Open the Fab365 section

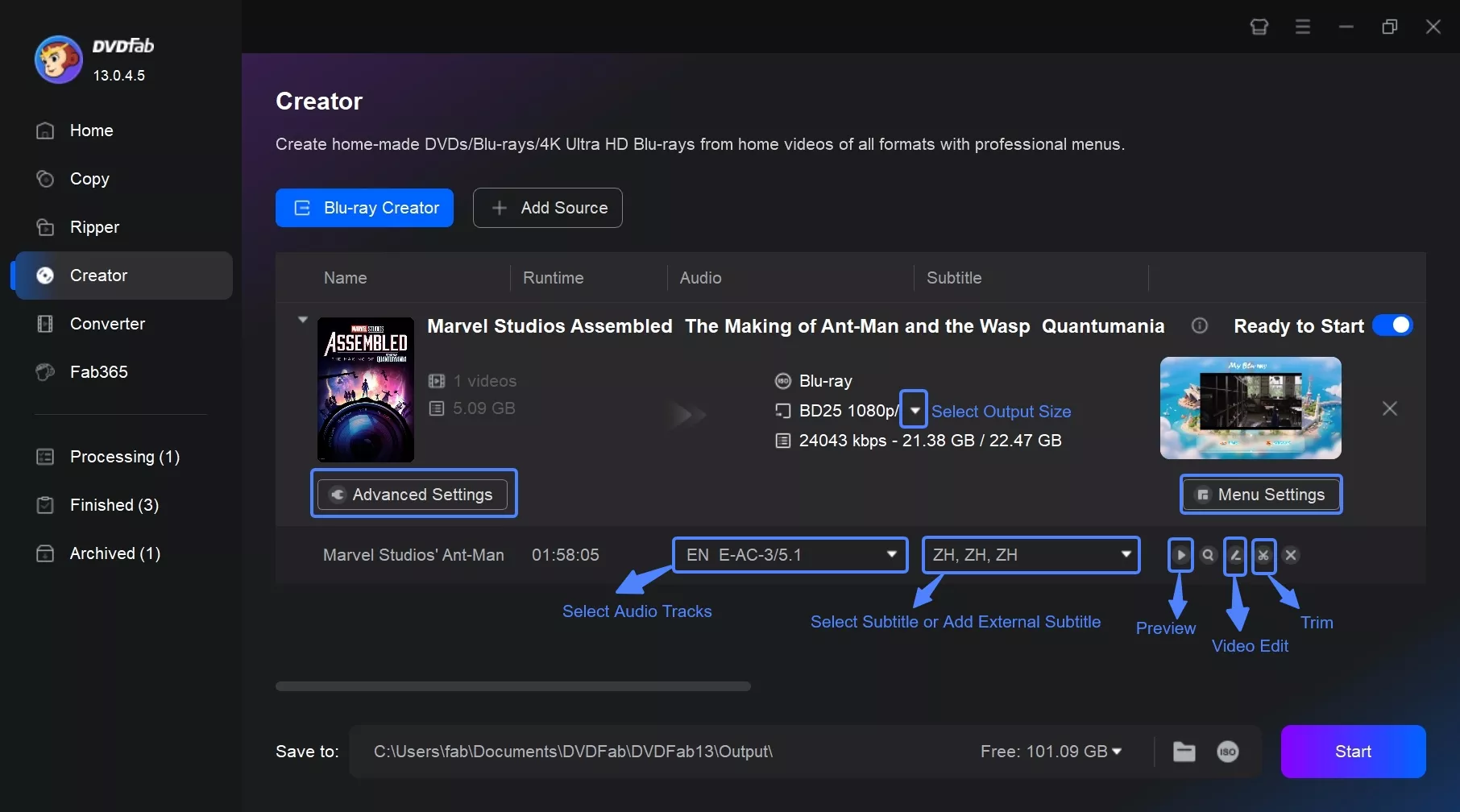[x=97, y=371]
